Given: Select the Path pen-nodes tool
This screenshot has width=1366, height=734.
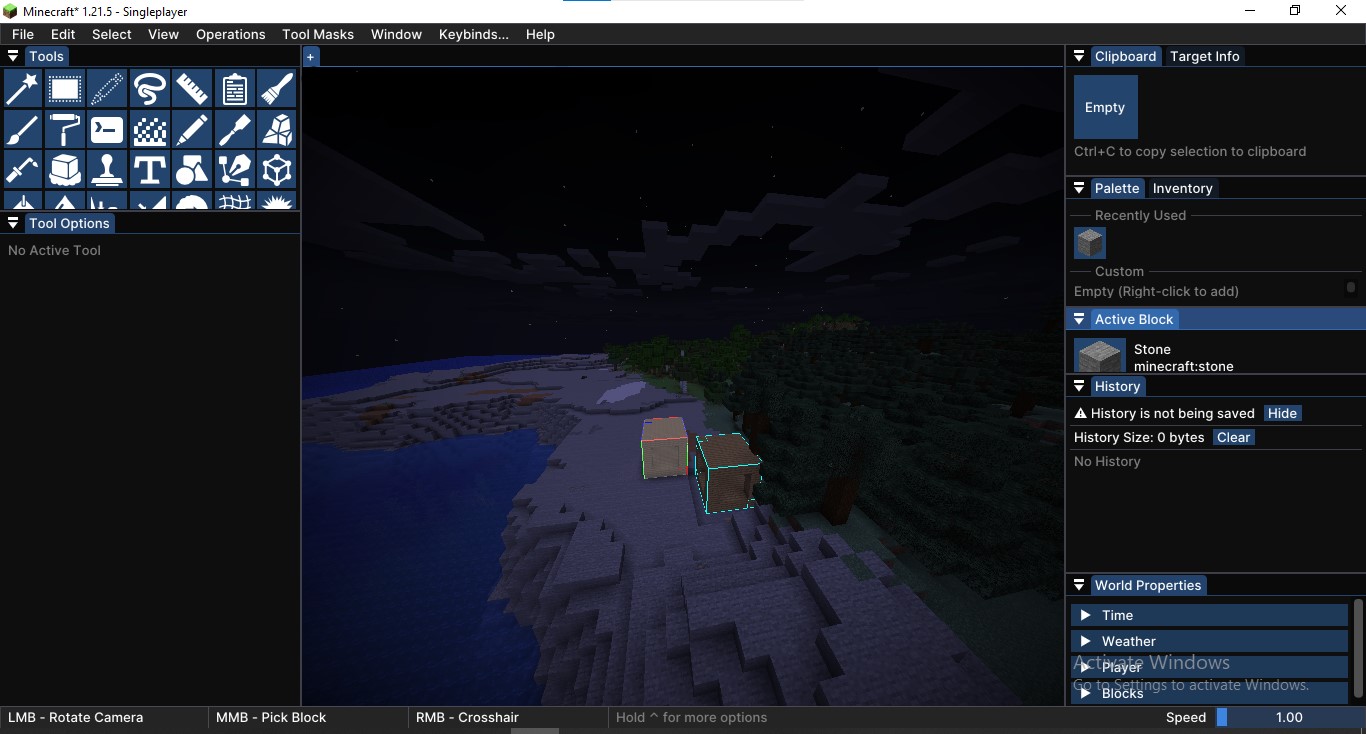Looking at the screenshot, I should (234, 170).
